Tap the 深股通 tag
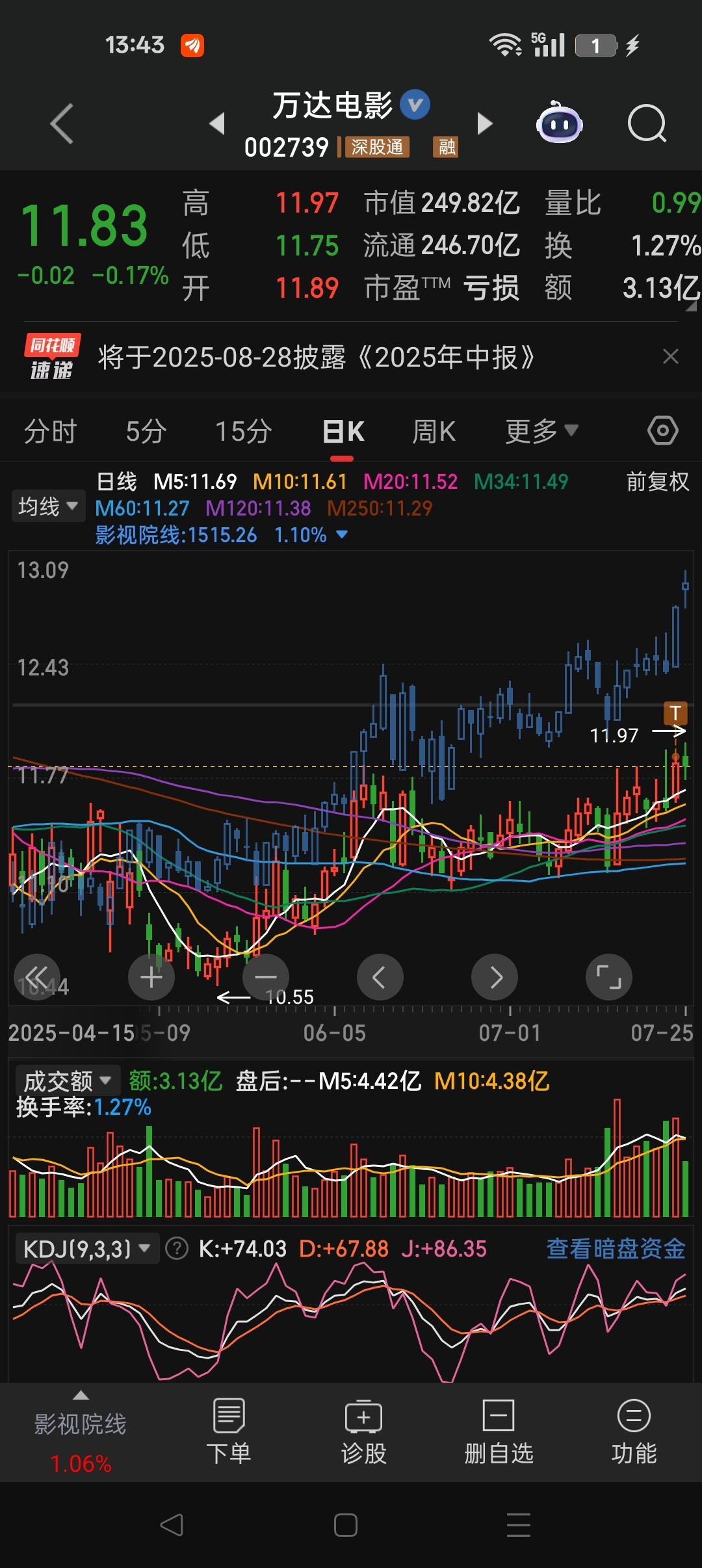 pos(378,147)
